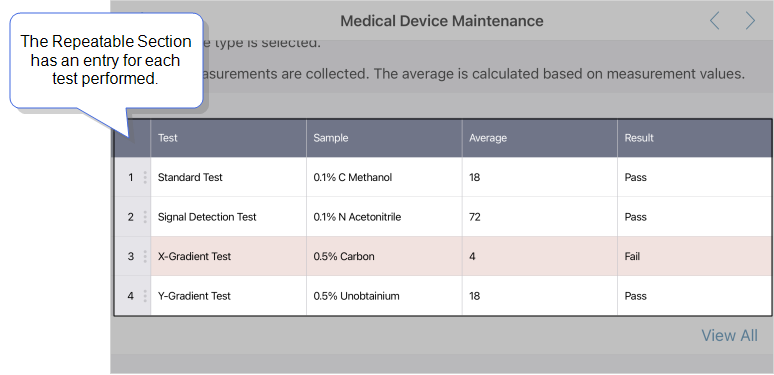The height and width of the screenshot is (375, 774).
Task: Select the Test column header
Action: [167, 138]
